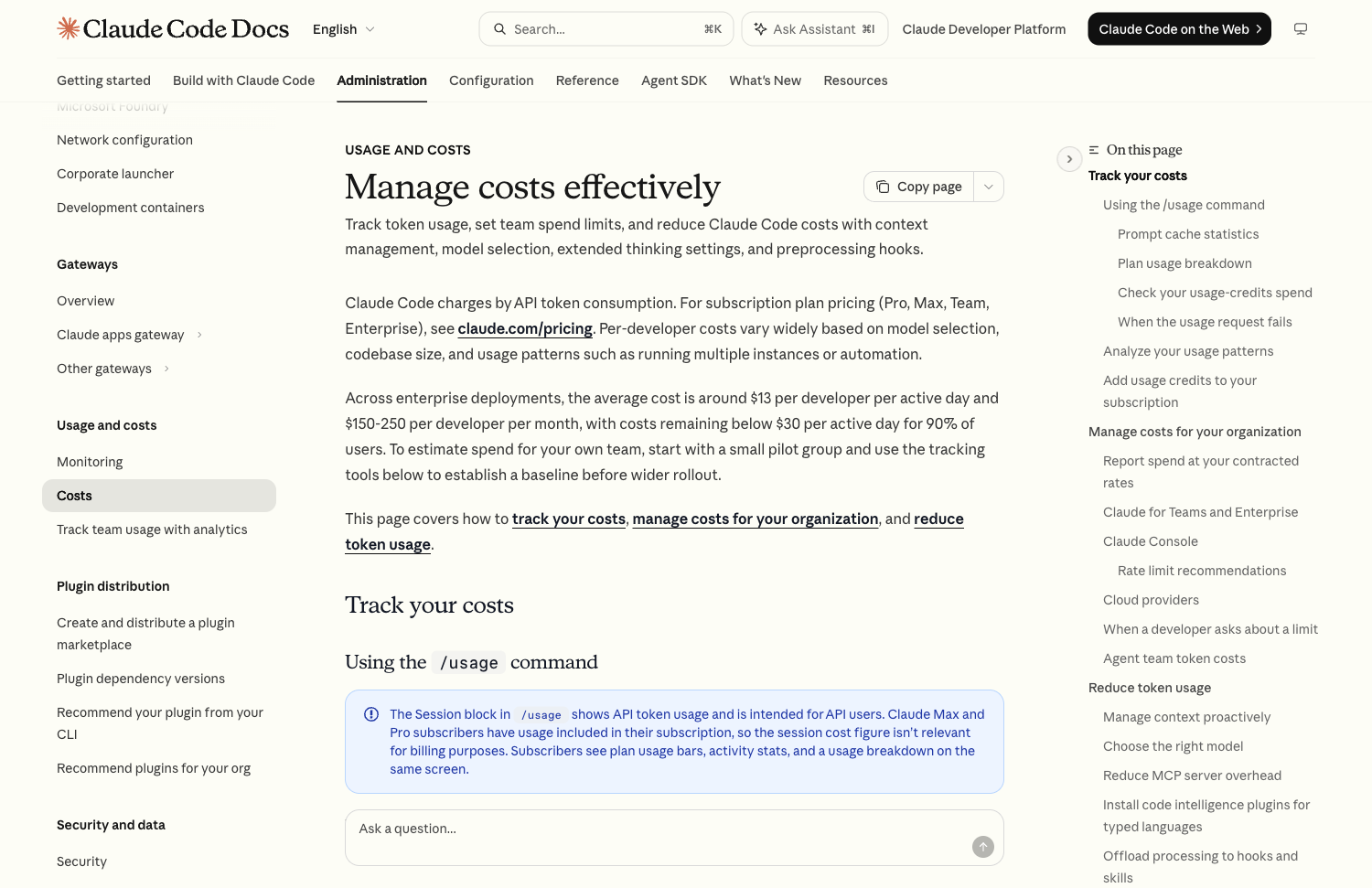Jump to Choose the right model section
This screenshot has height=888, width=1372.
click(x=1174, y=746)
